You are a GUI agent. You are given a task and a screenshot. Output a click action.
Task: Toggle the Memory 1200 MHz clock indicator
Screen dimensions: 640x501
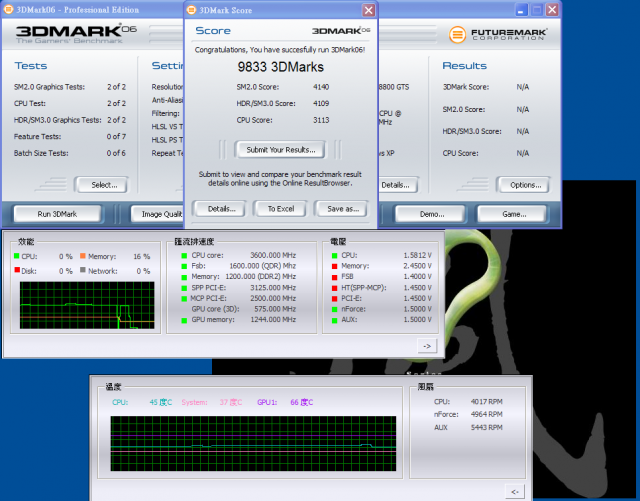pos(184,277)
